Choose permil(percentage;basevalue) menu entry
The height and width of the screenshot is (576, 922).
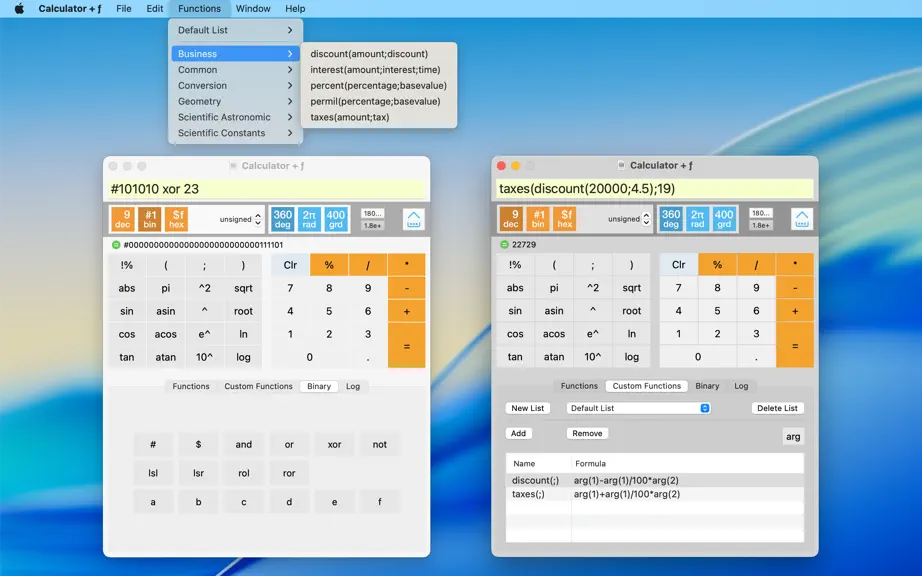click(379, 101)
